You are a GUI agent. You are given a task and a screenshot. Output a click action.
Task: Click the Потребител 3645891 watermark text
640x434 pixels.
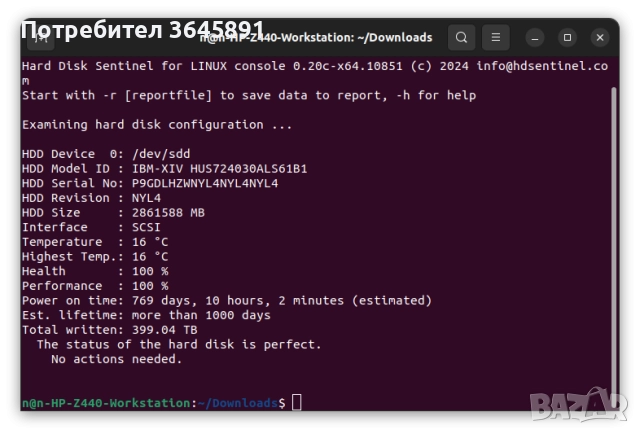pos(142,30)
